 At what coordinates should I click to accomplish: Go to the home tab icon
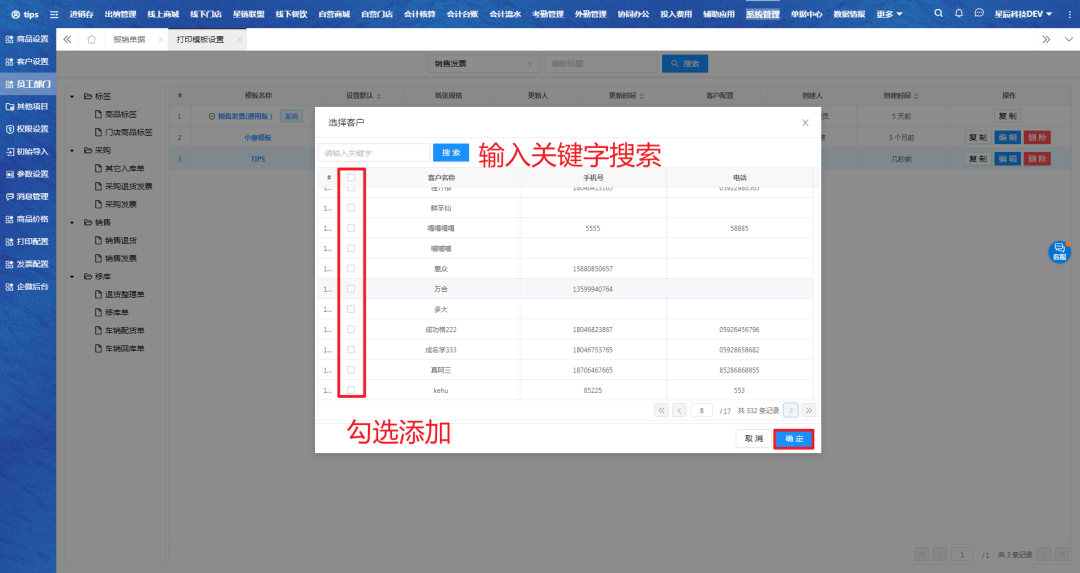pos(91,39)
